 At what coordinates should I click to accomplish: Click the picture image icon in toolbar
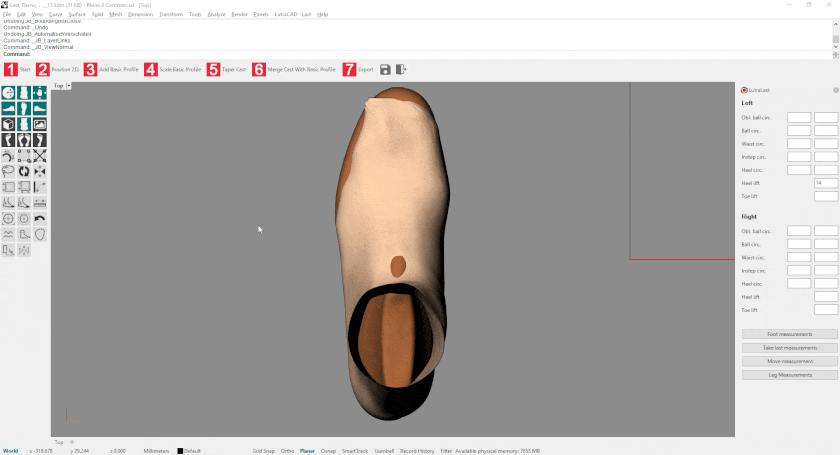tap(40, 124)
